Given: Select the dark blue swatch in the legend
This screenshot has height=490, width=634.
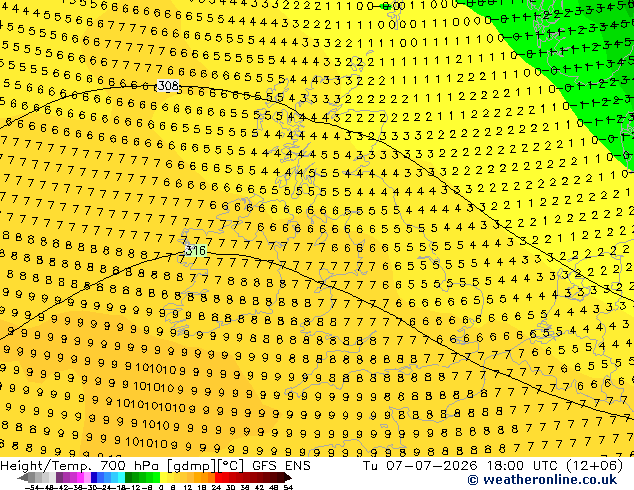Looking at the screenshot, I should coord(93,477).
